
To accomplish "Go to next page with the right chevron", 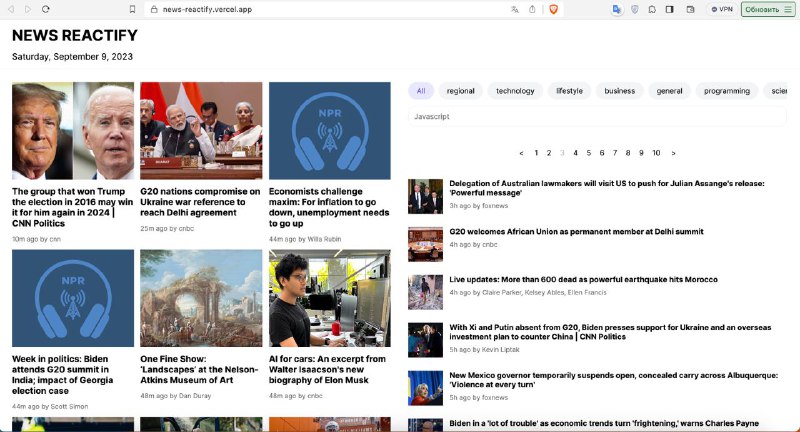I will [673, 153].
